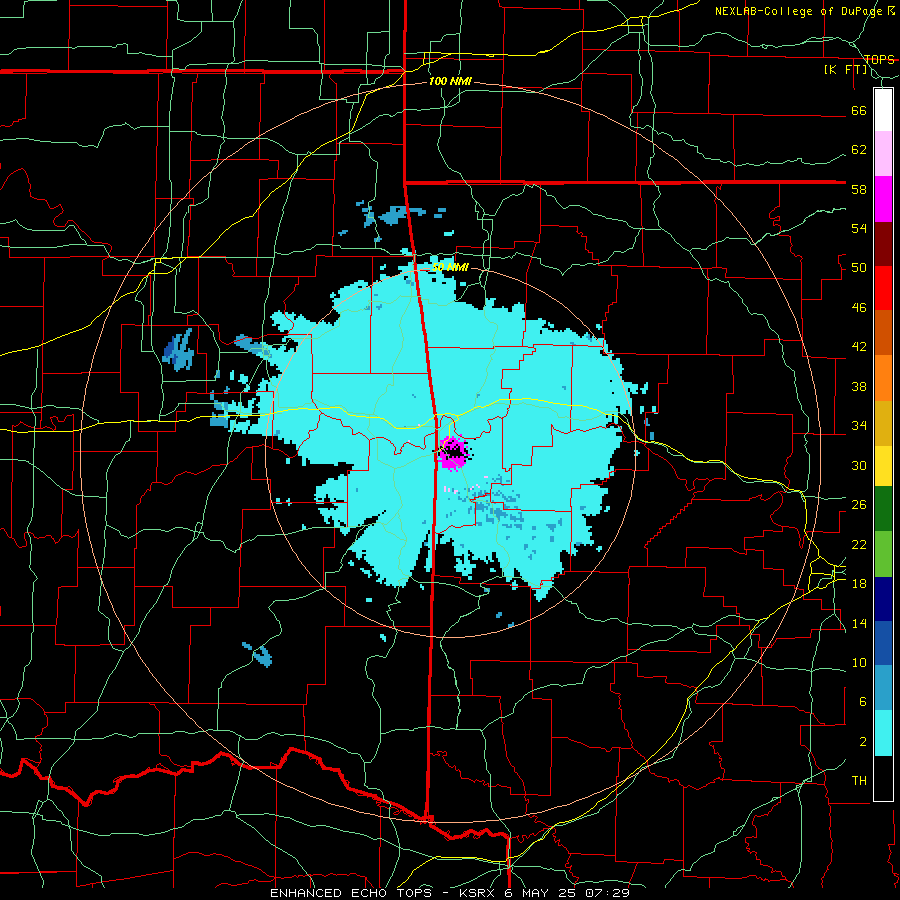Click the 66 scale value
This screenshot has width=900, height=900.
[859, 110]
